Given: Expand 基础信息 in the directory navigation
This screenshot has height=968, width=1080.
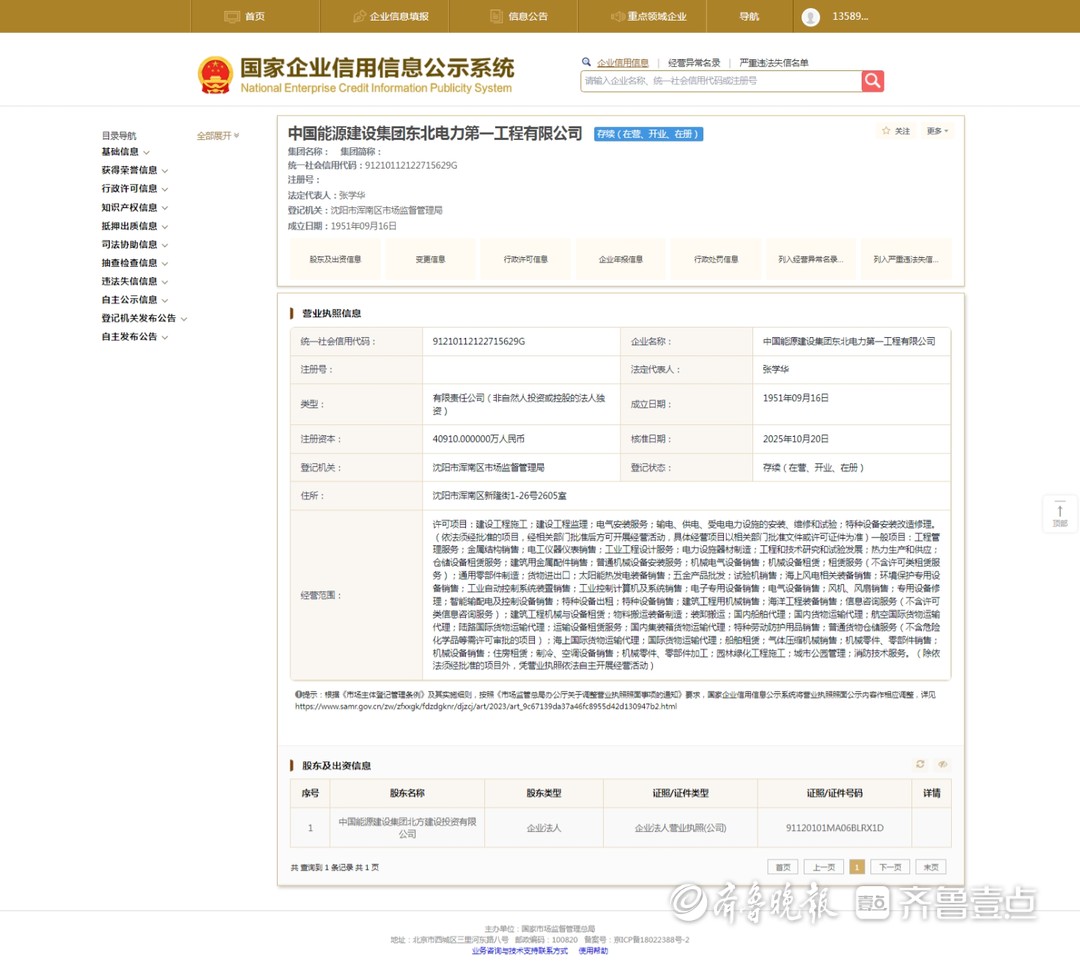Looking at the screenshot, I should point(125,152).
